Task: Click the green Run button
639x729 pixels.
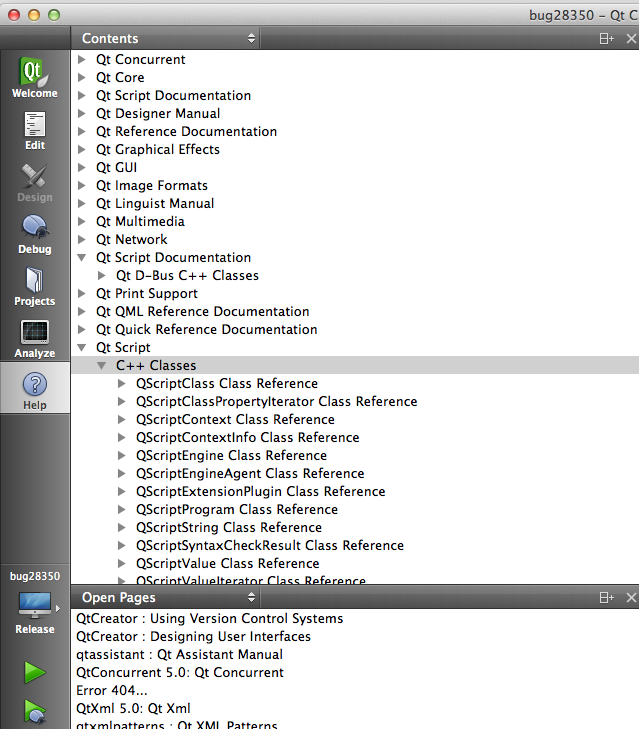Action: (x=35, y=672)
